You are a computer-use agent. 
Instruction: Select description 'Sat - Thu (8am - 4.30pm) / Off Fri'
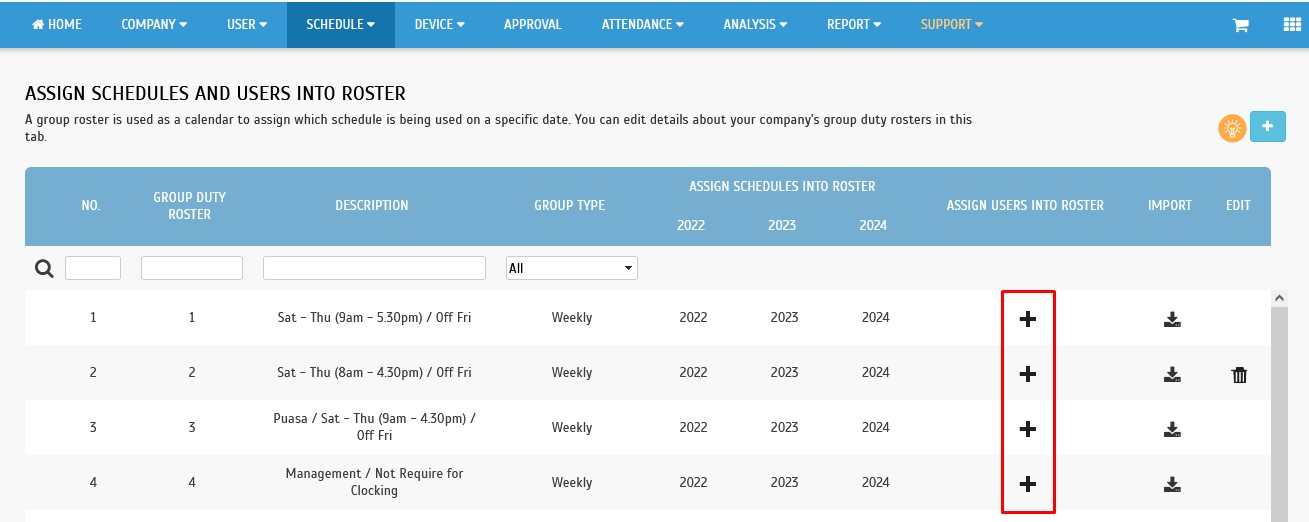tap(374, 373)
